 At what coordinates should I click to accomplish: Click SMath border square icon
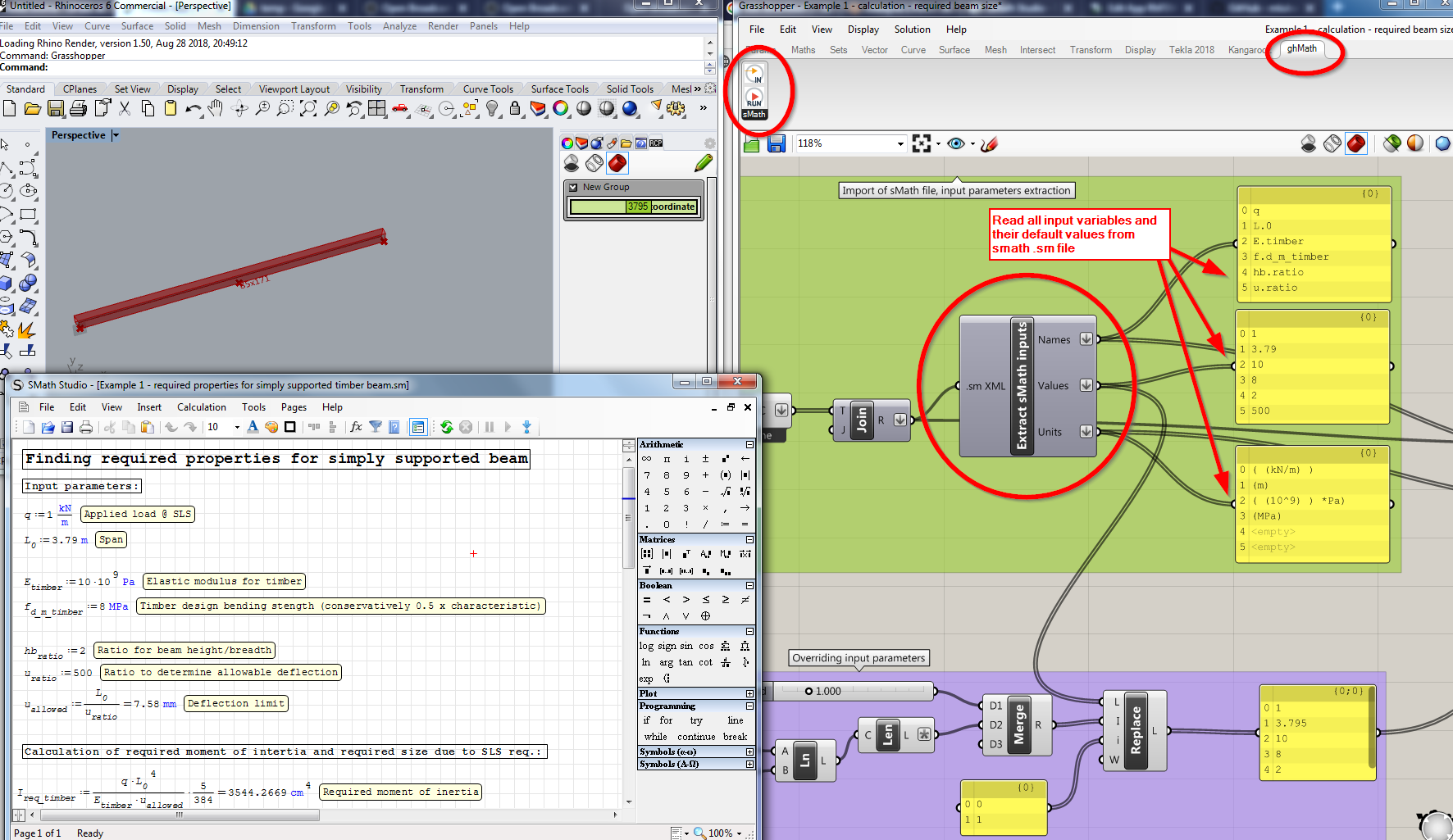click(289, 427)
